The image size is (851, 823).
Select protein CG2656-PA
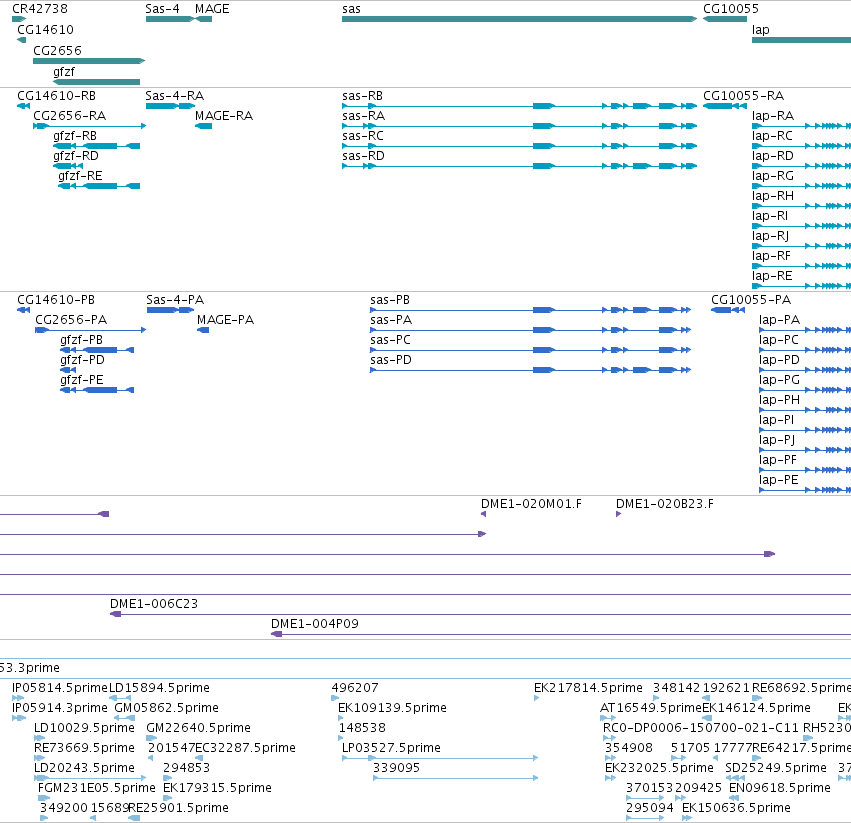[x=91, y=330]
